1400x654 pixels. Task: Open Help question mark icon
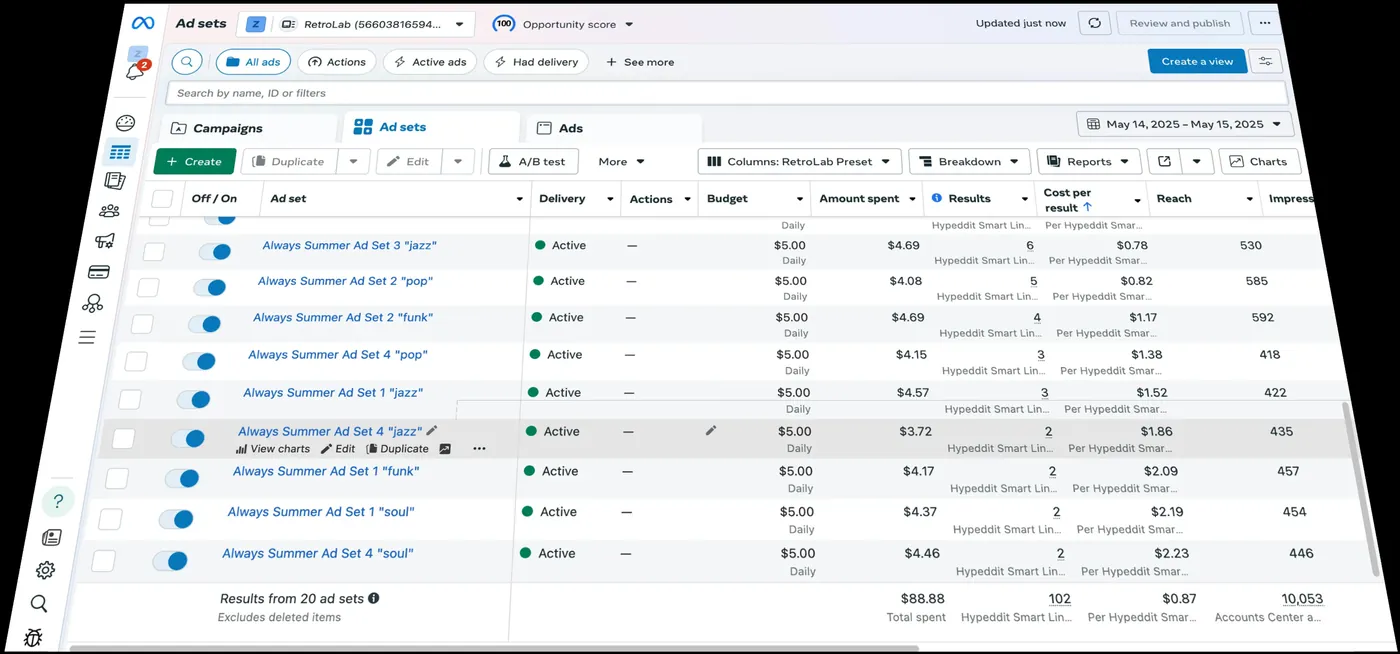click(58, 501)
